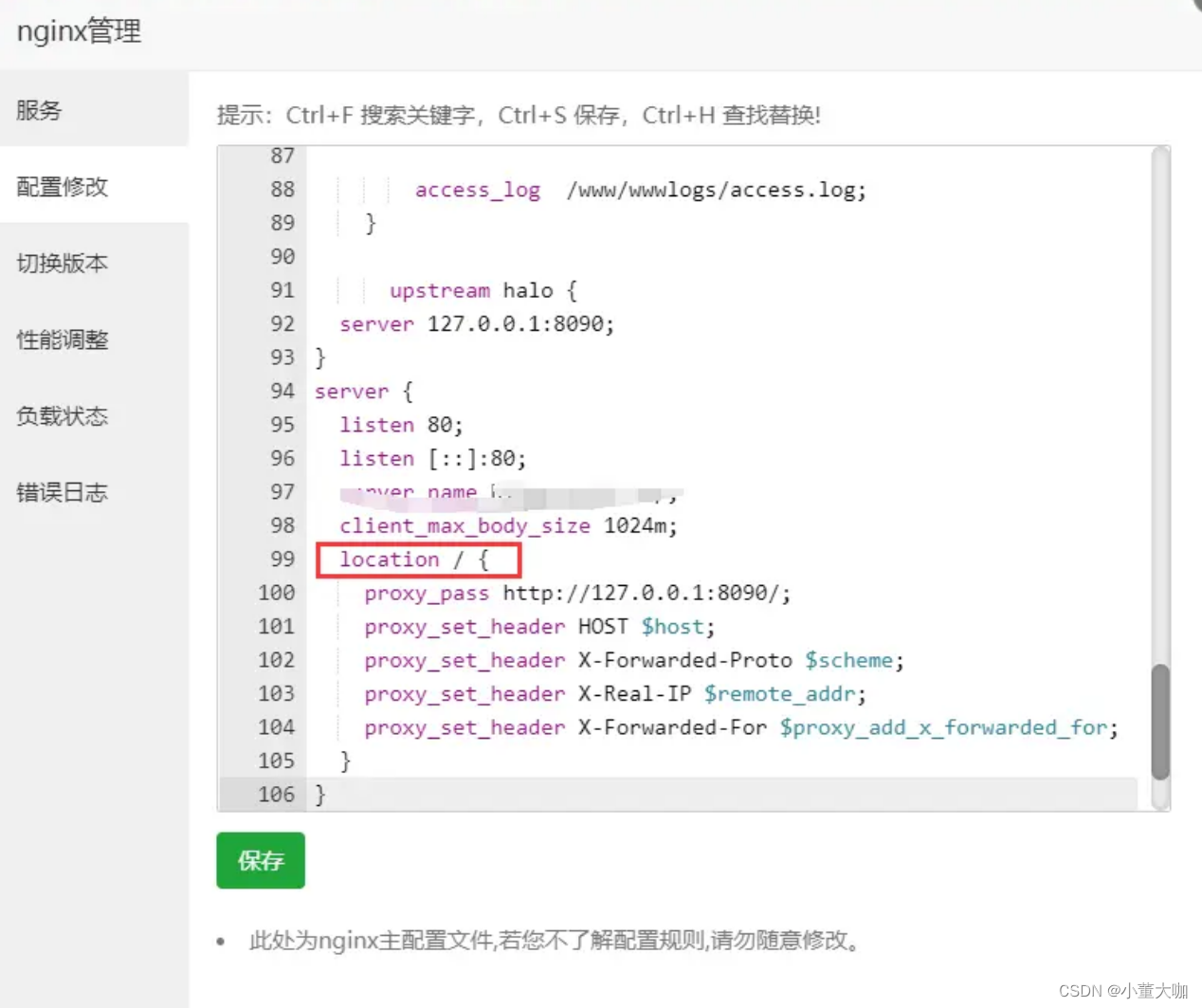Viewport: 1202px width, 1008px height.
Task: Click the 'access_log' directive on line 88
Action: (478, 191)
